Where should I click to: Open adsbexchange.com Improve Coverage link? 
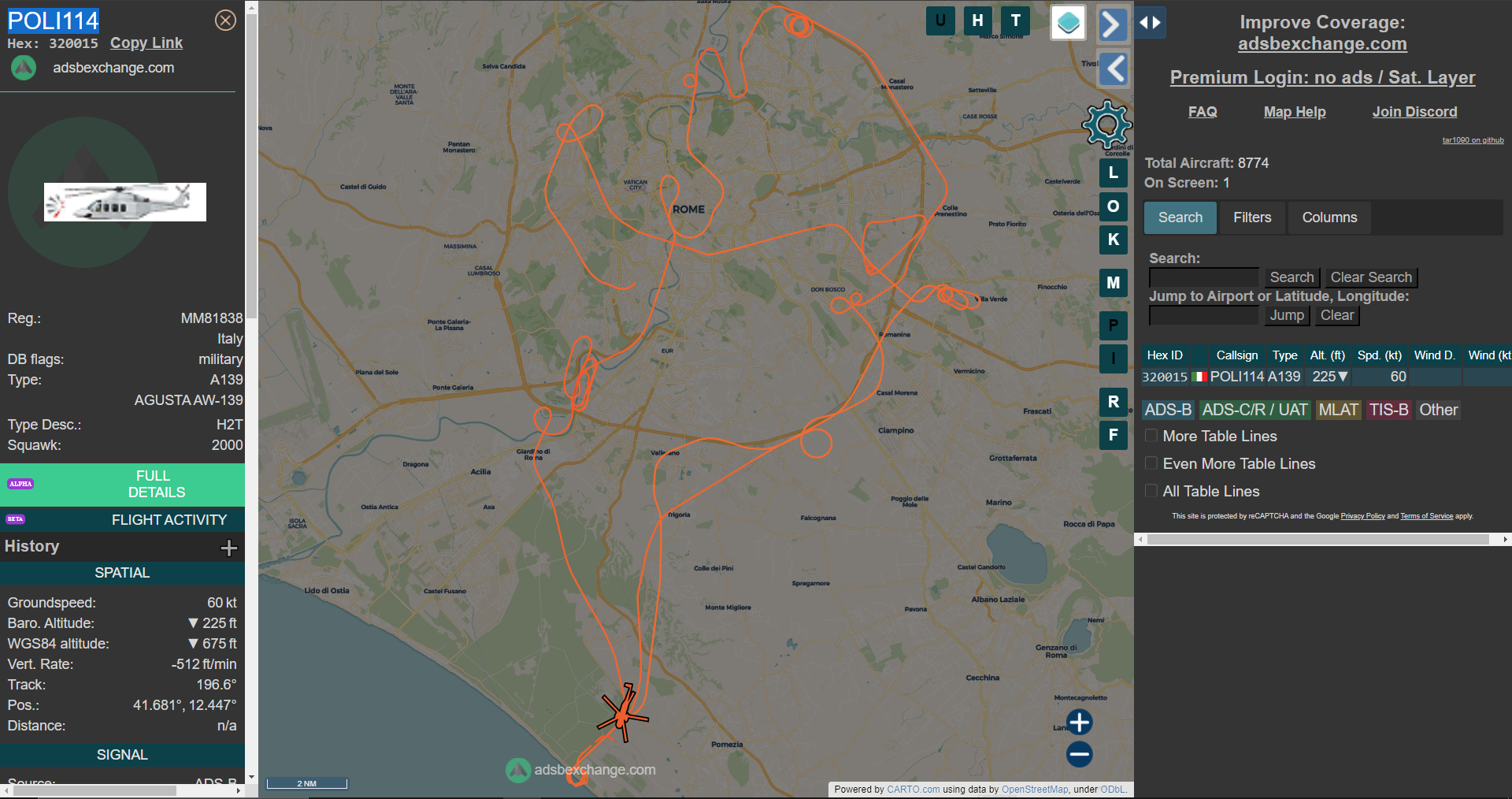point(1322,44)
